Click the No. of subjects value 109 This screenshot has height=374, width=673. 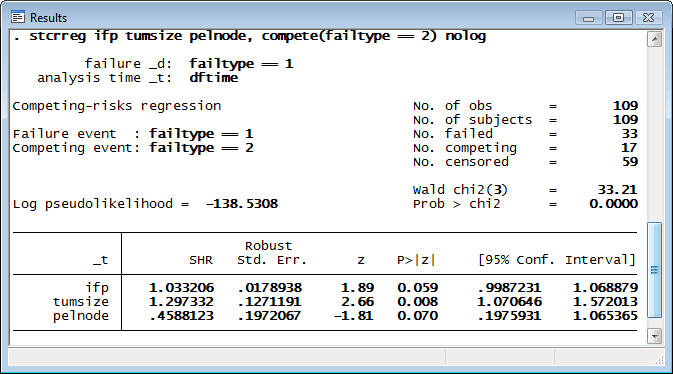tap(625, 120)
